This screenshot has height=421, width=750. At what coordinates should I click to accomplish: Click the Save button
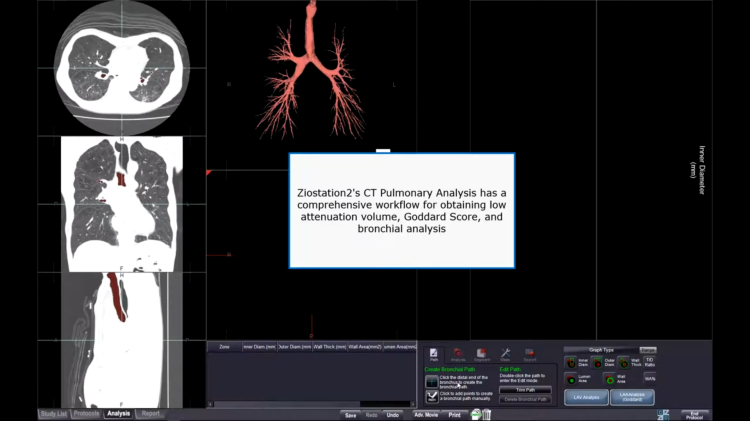(350, 415)
